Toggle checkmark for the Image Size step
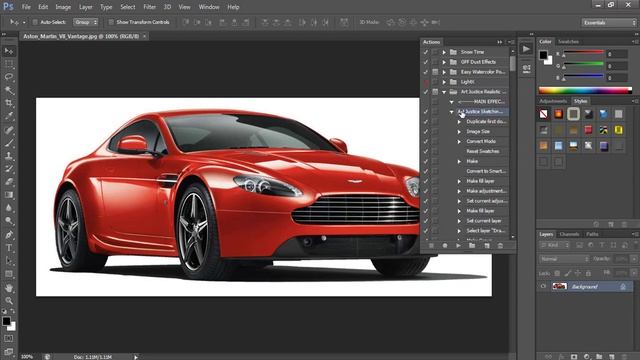Screen dimensions: 640x360 426,131
